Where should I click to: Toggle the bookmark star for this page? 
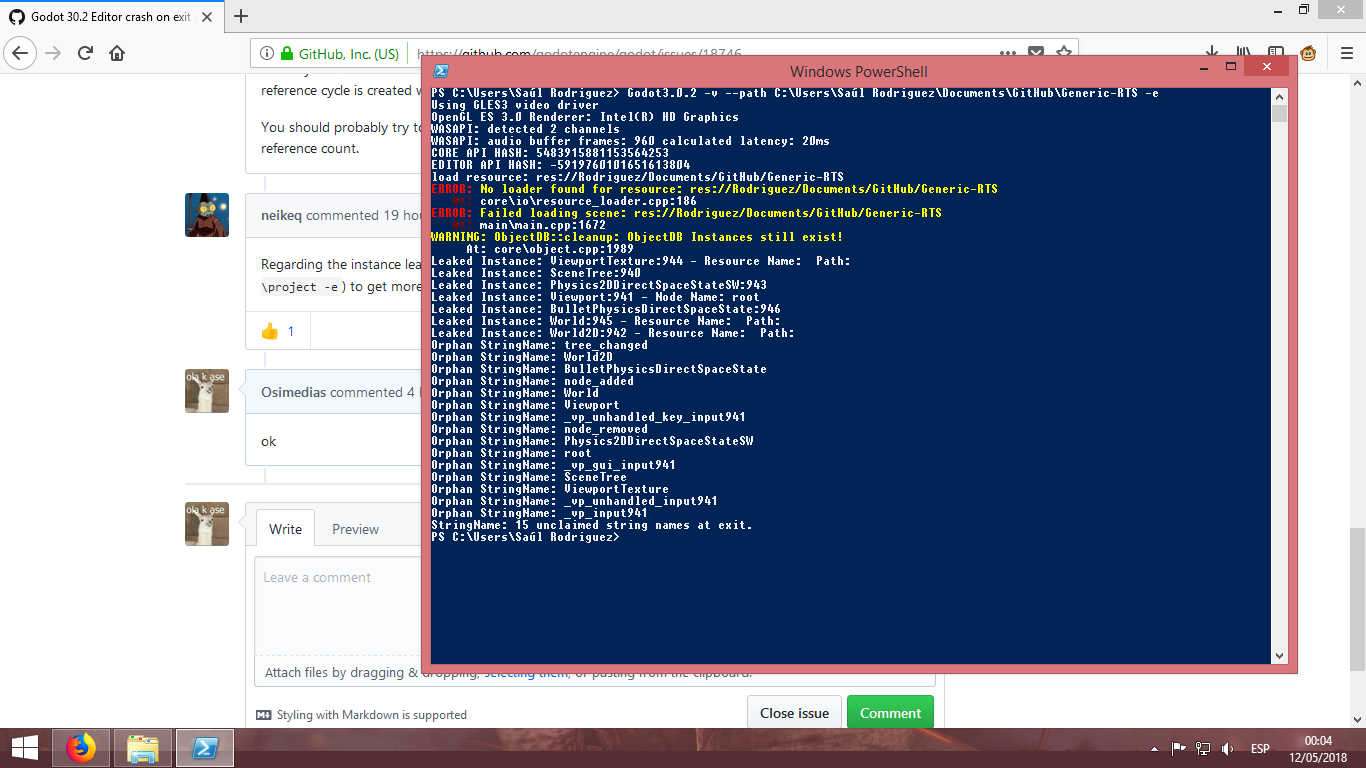point(1063,52)
